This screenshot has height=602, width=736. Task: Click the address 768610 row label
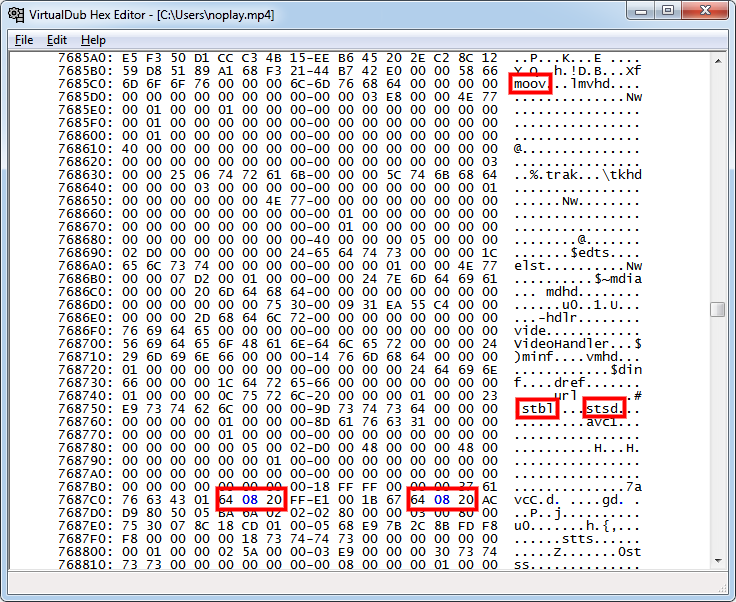click(85, 149)
